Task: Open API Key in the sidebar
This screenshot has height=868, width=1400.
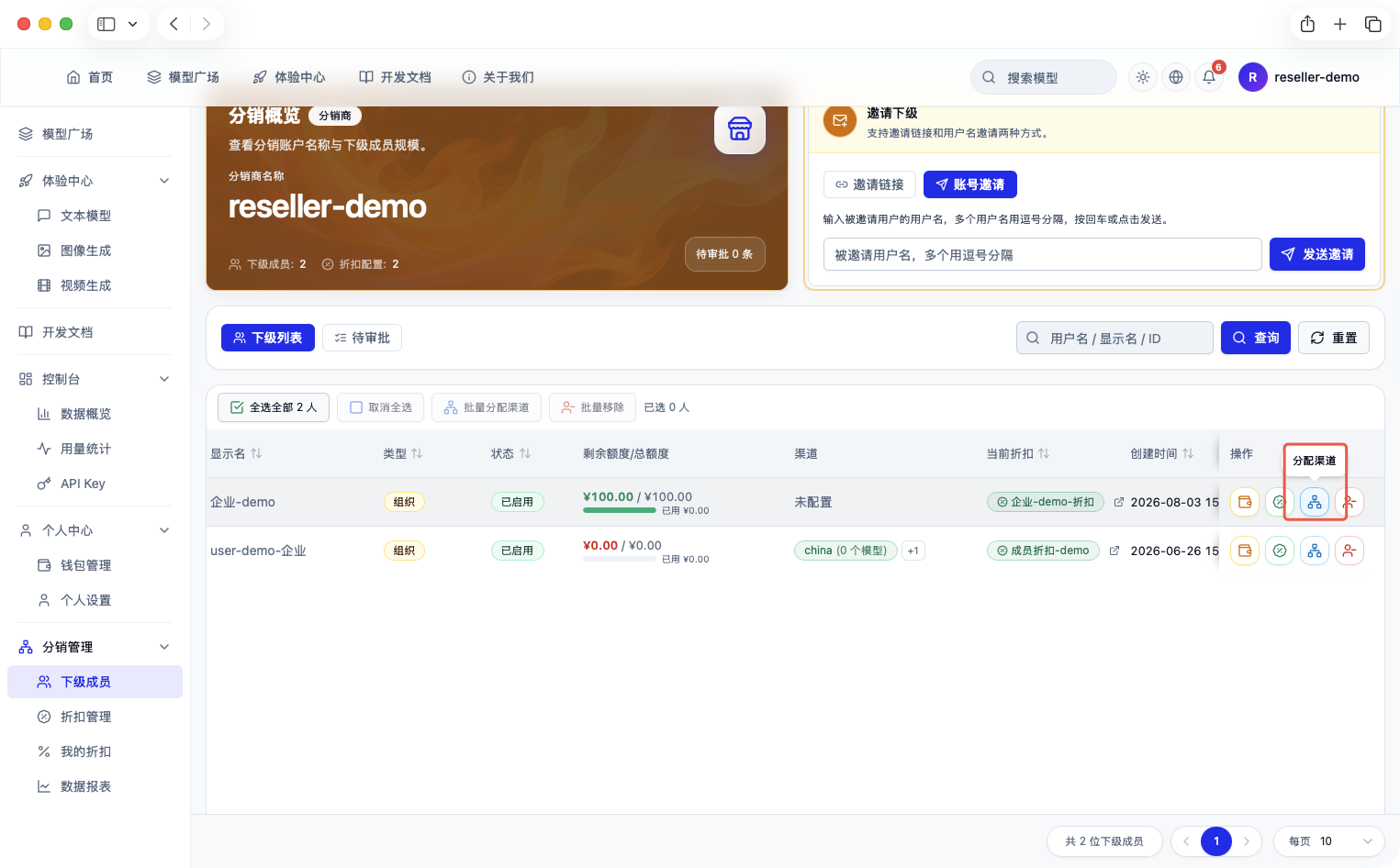Action: 95,484
